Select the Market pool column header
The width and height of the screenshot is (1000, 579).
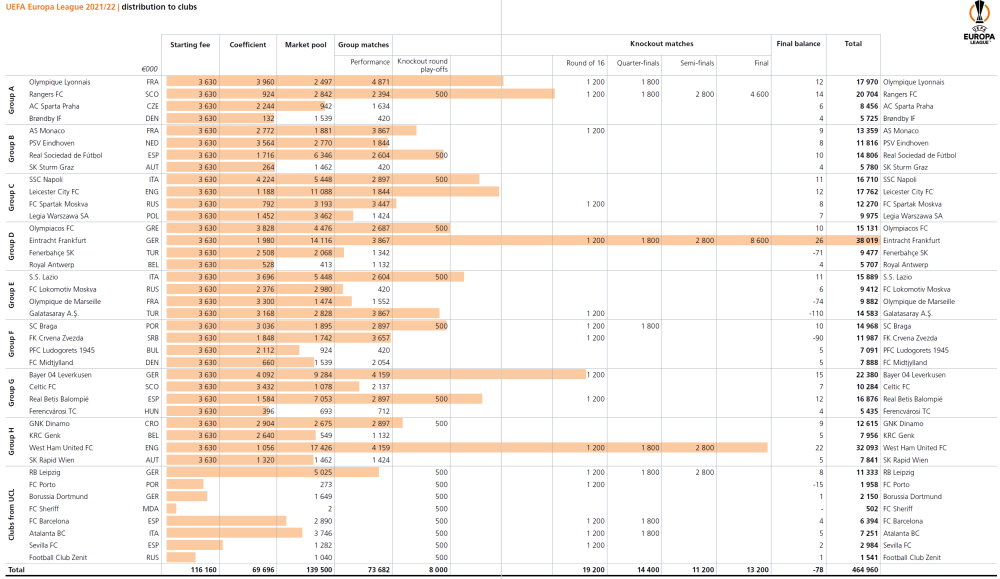pos(305,45)
